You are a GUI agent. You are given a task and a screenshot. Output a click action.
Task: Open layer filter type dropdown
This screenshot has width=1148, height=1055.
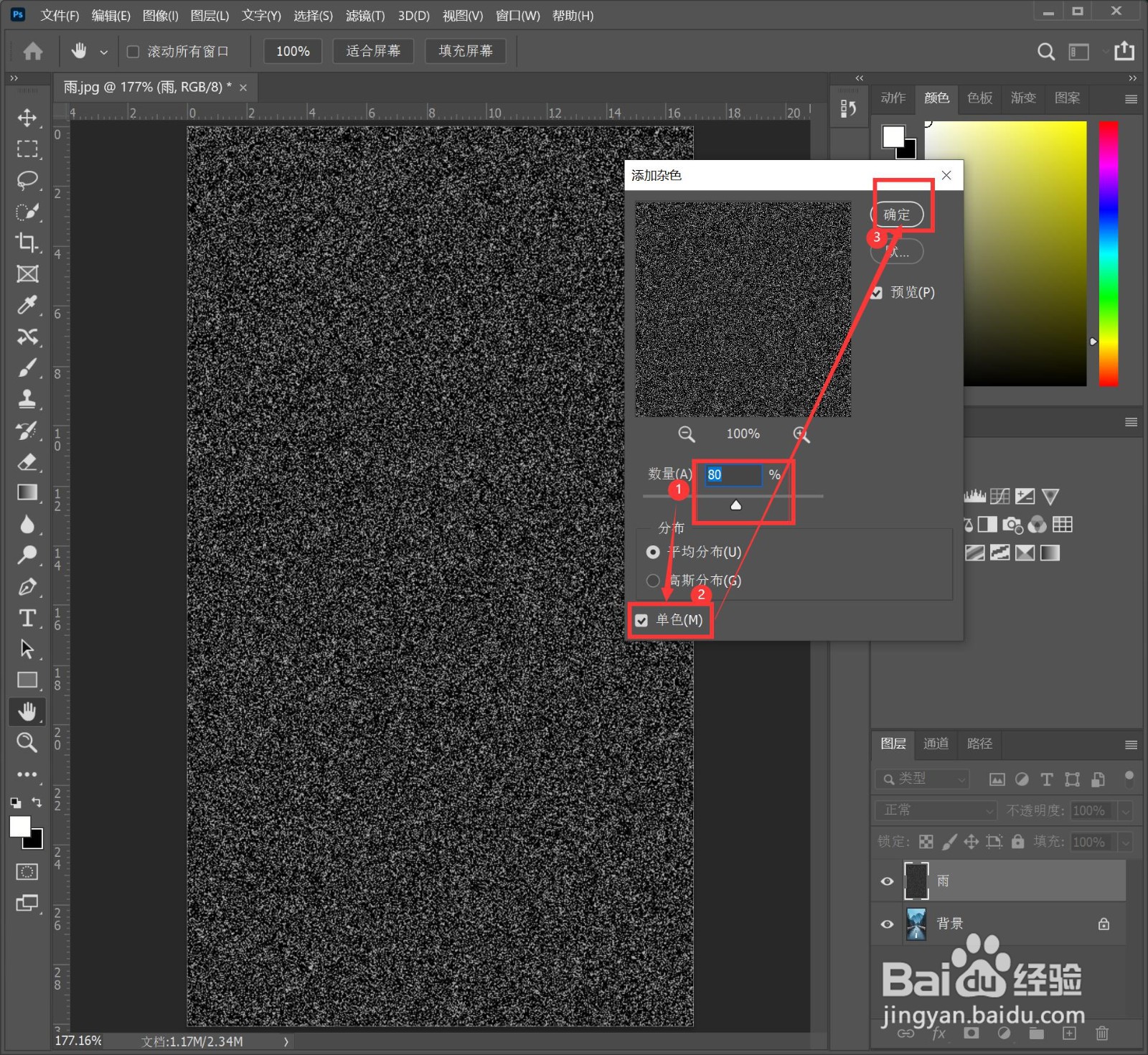(923, 779)
